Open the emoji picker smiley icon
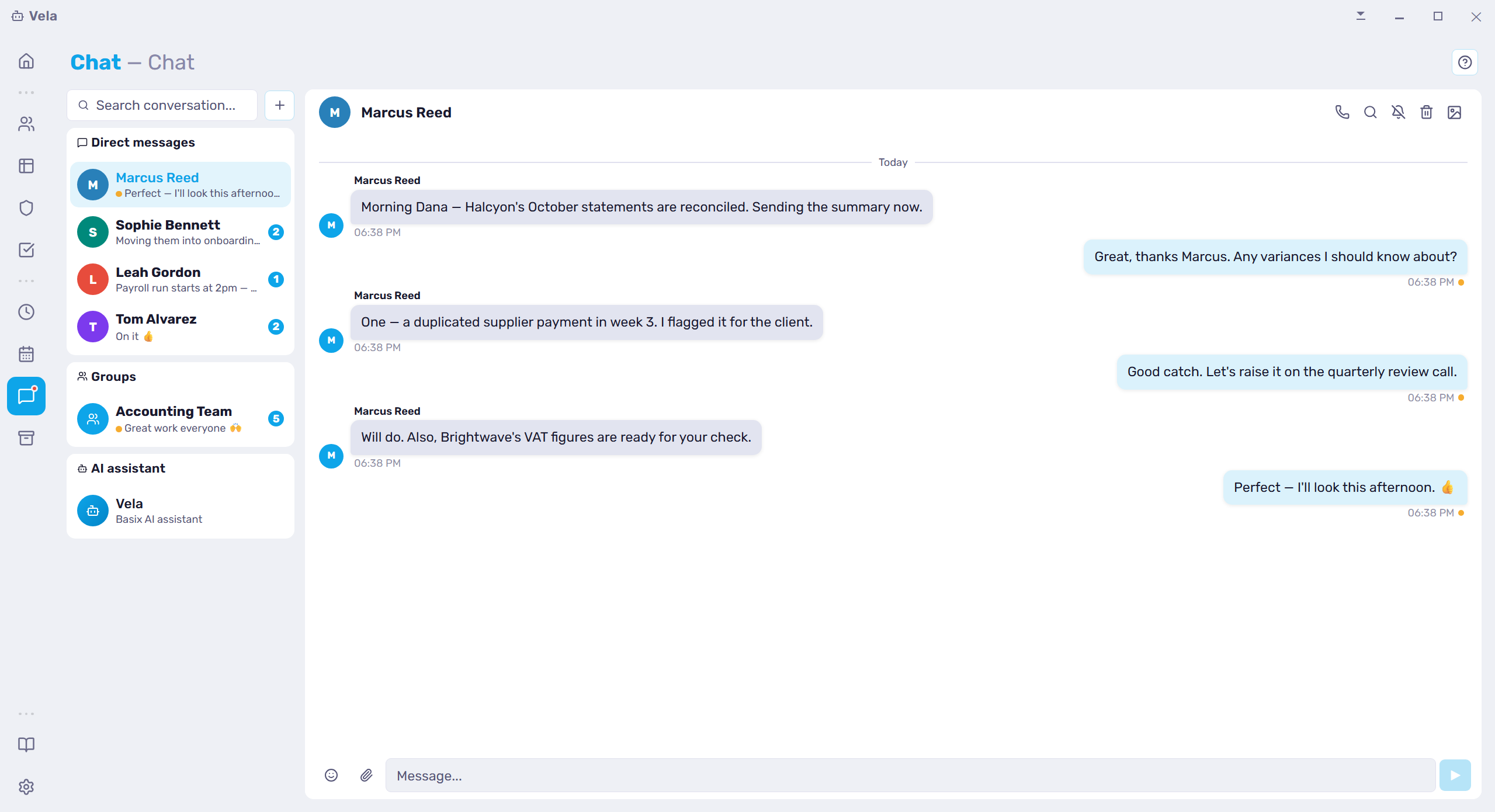The height and width of the screenshot is (812, 1495). 331,775
